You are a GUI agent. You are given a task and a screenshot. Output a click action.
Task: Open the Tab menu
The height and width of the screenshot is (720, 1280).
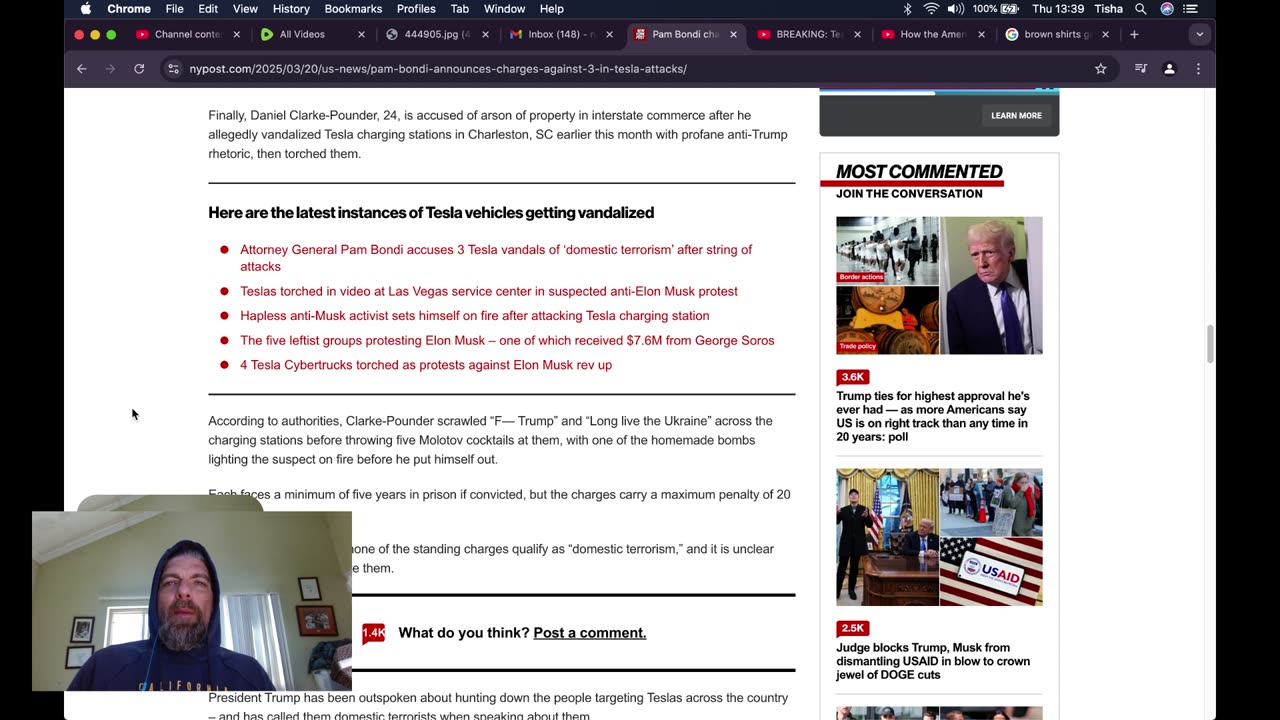(459, 9)
